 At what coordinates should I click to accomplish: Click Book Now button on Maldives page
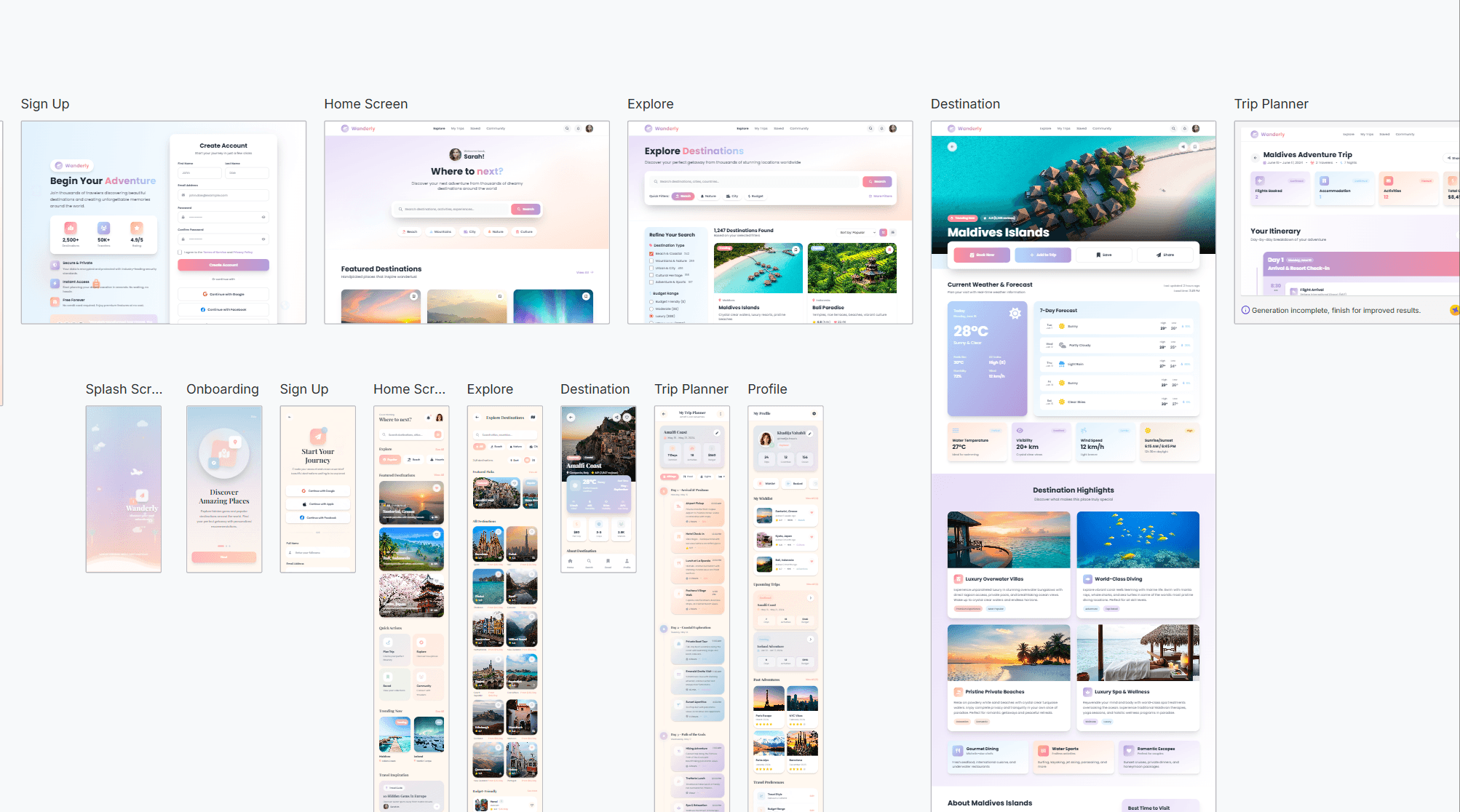[982, 255]
